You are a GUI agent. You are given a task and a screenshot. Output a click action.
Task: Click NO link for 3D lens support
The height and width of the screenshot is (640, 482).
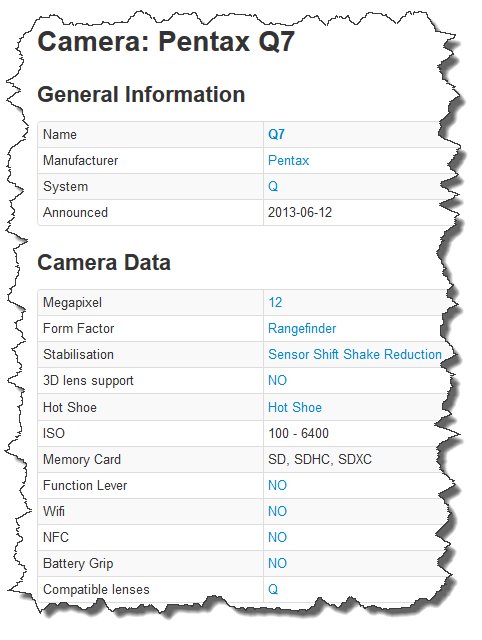click(x=278, y=380)
